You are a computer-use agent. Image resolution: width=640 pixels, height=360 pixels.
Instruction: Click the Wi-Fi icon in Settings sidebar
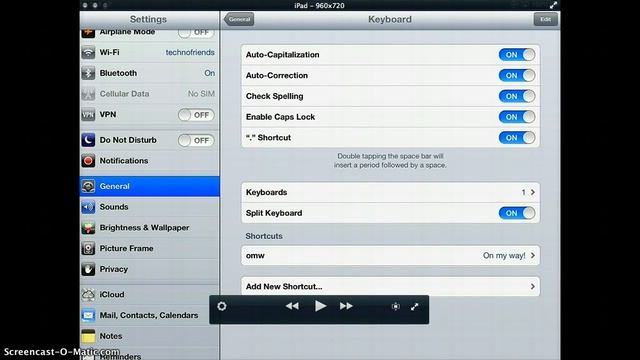click(88, 52)
